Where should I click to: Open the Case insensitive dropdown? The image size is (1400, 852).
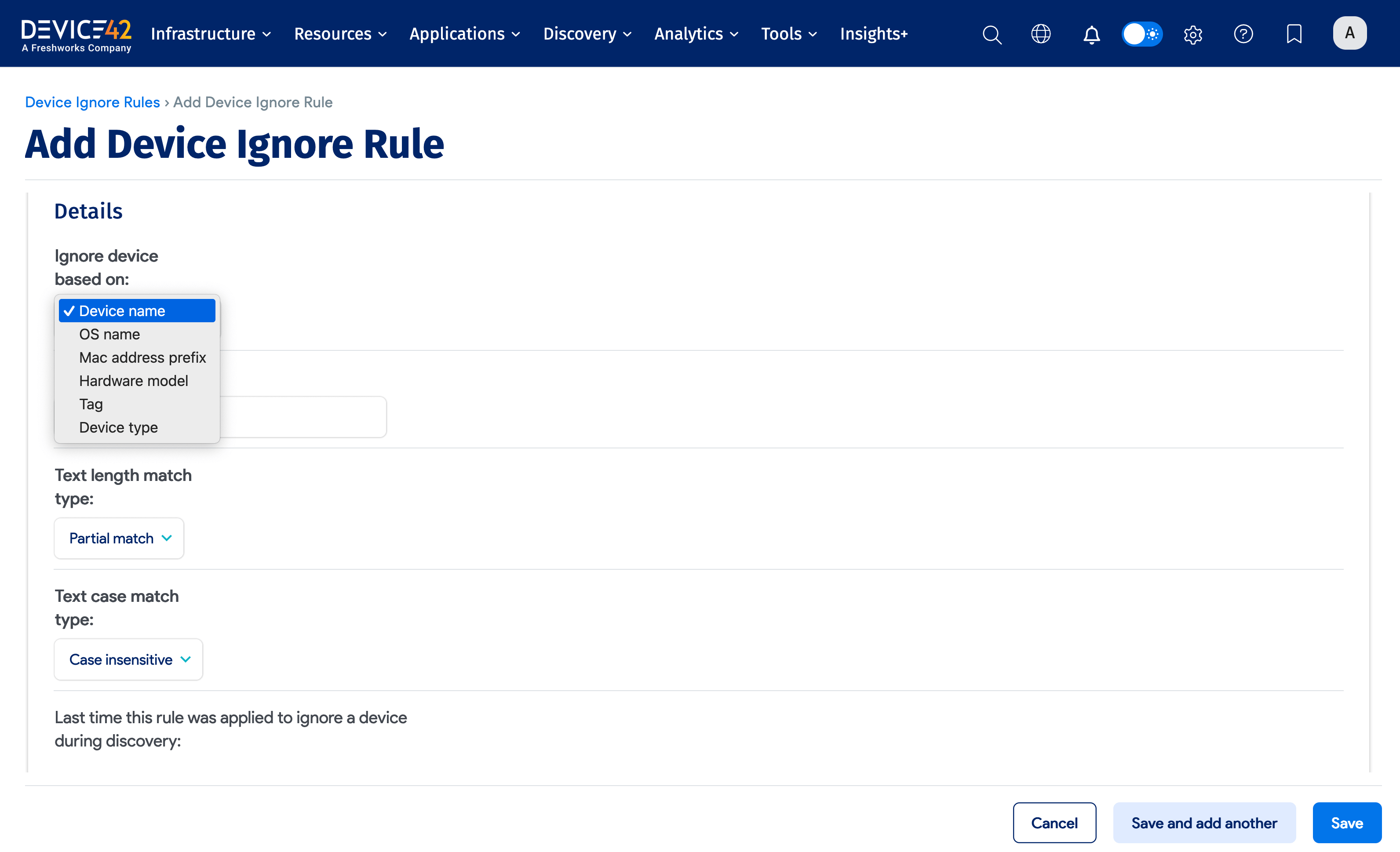128,659
